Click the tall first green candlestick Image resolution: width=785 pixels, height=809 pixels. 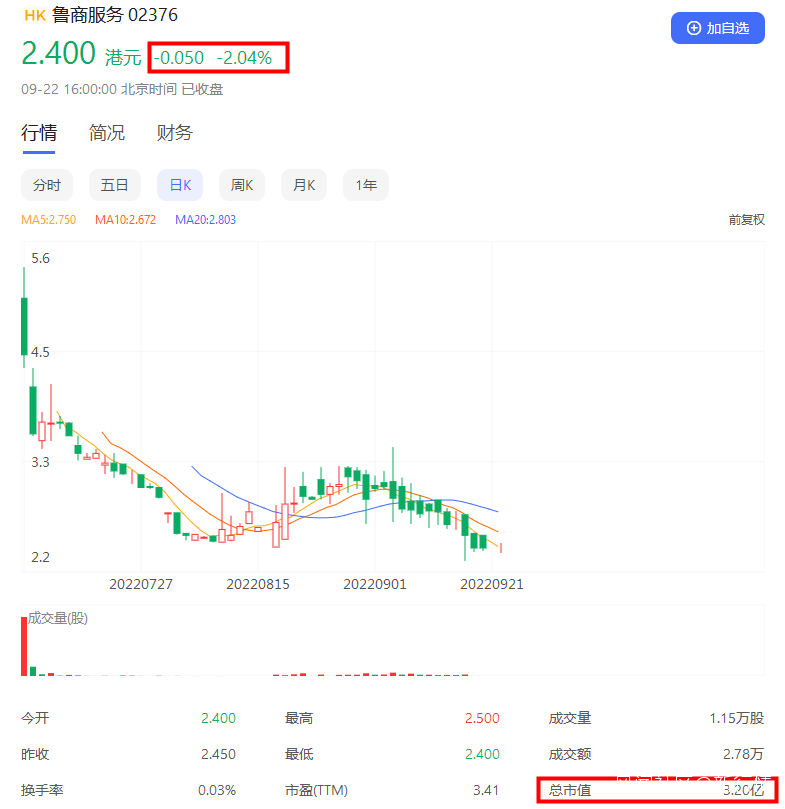[24, 326]
